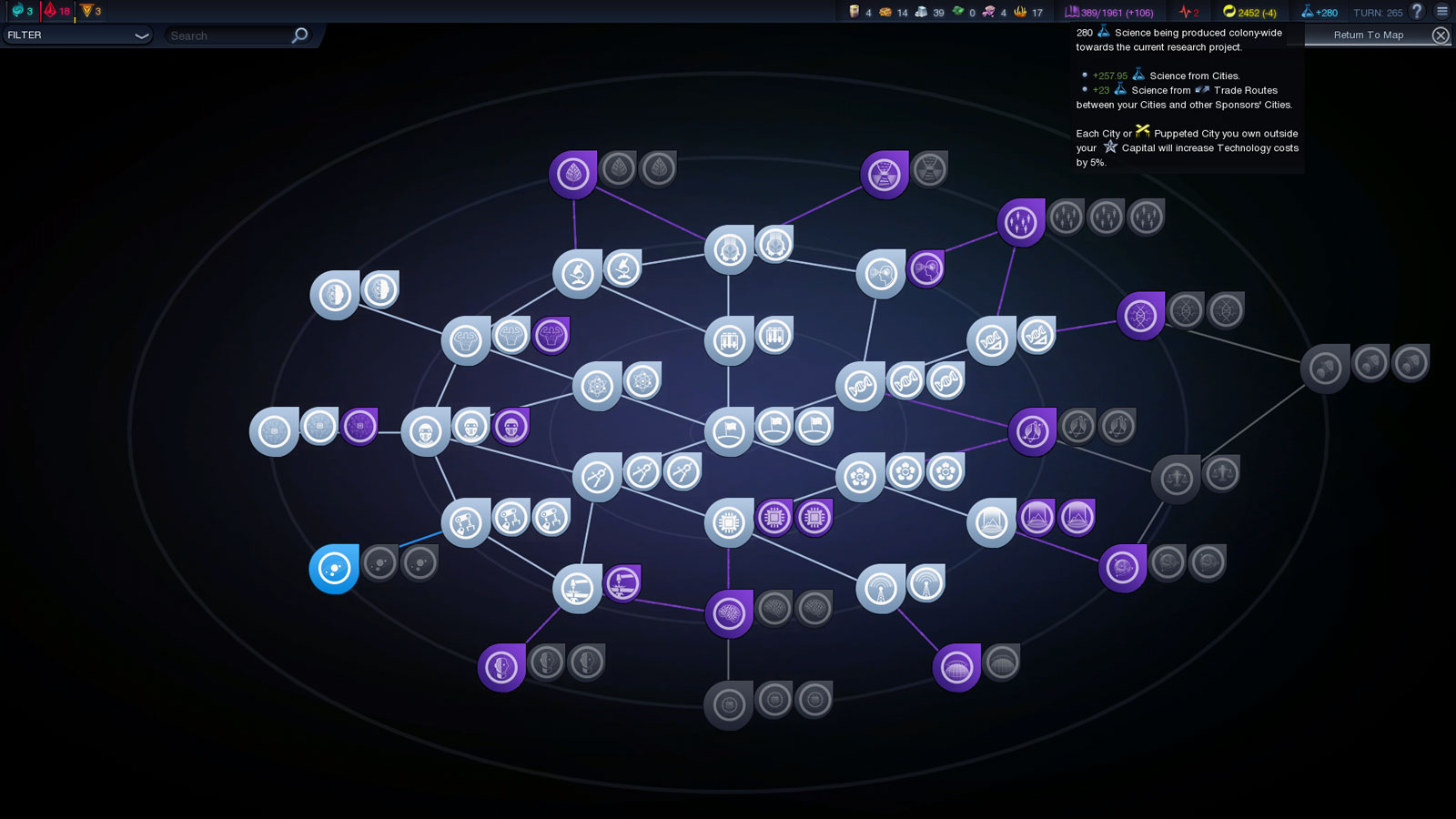Click the energy 2452 (-4) indicator

1249,12
